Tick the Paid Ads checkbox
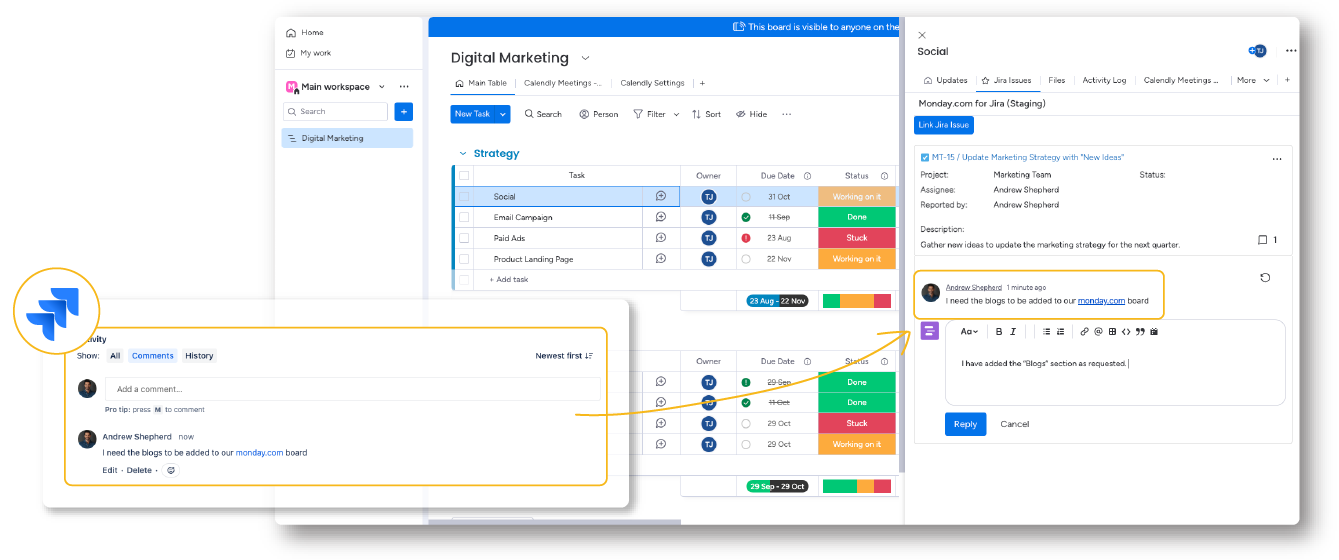The image size is (1339, 560). coord(464,238)
